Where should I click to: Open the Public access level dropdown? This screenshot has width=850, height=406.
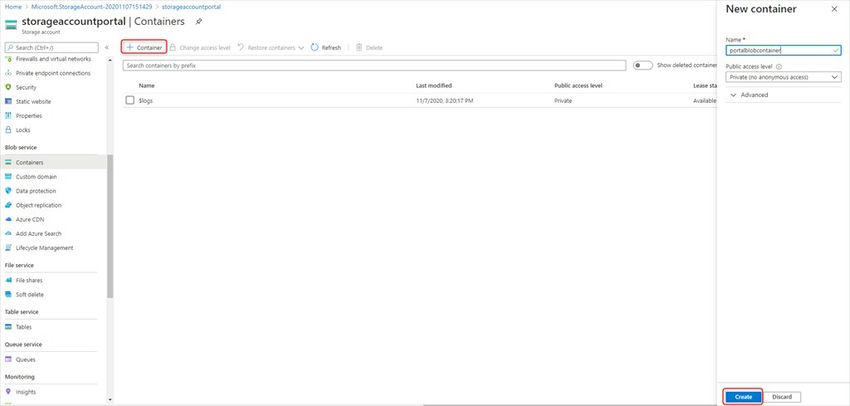[x=783, y=77]
